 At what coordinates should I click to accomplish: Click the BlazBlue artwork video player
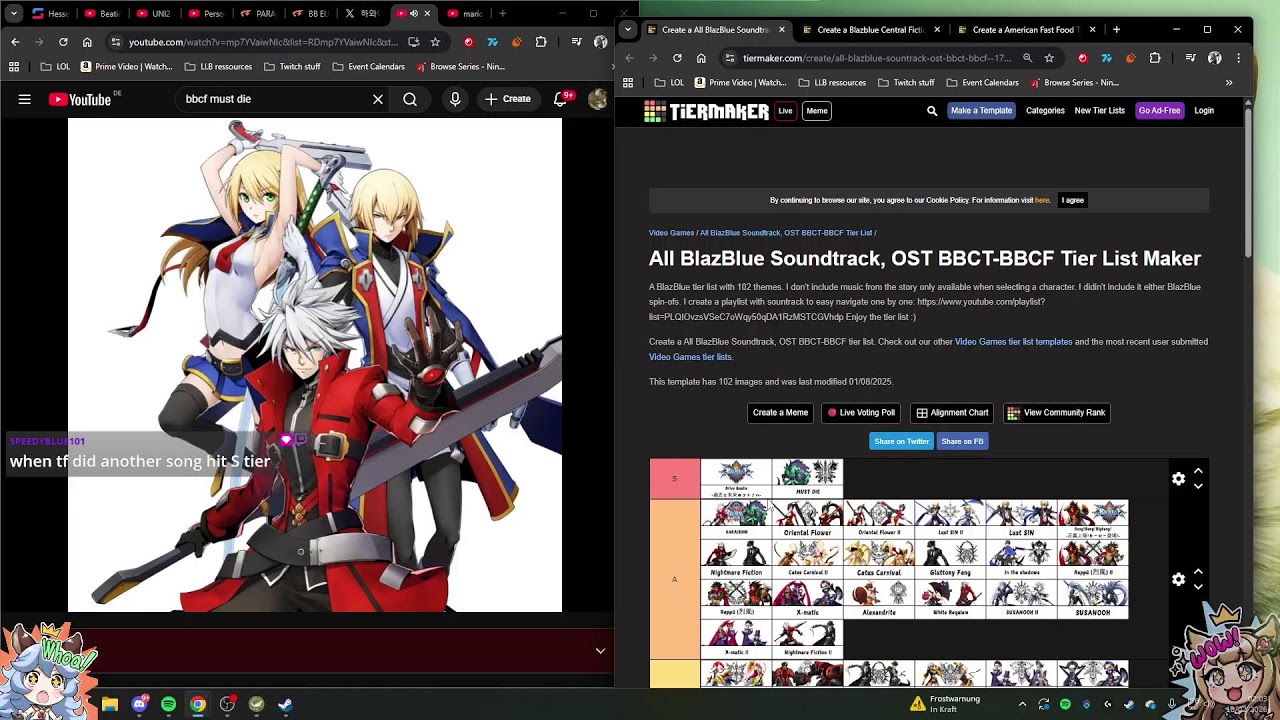(x=315, y=365)
